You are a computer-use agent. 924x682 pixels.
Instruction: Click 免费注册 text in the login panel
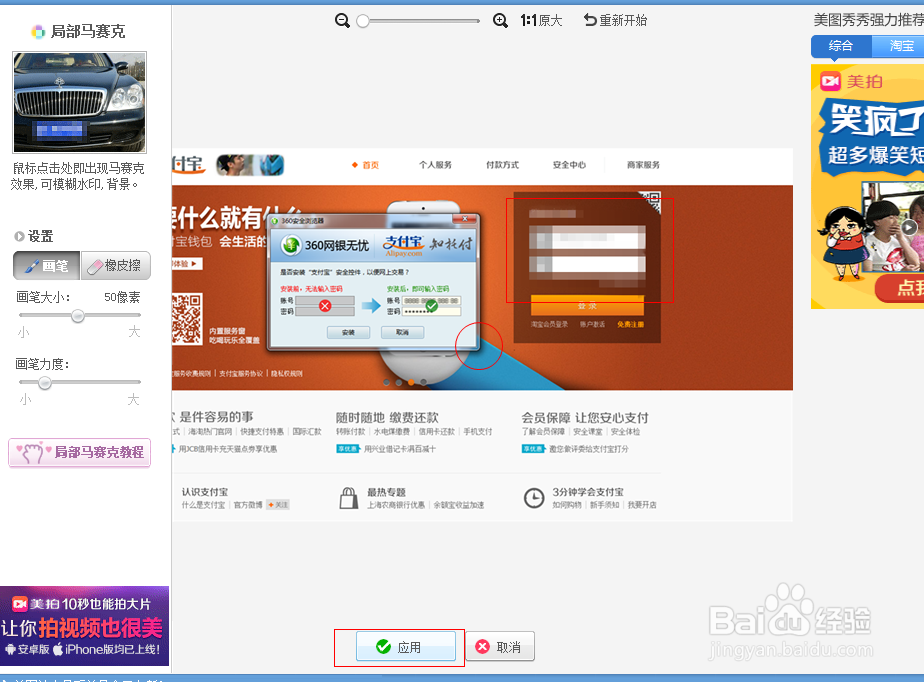pos(631,324)
